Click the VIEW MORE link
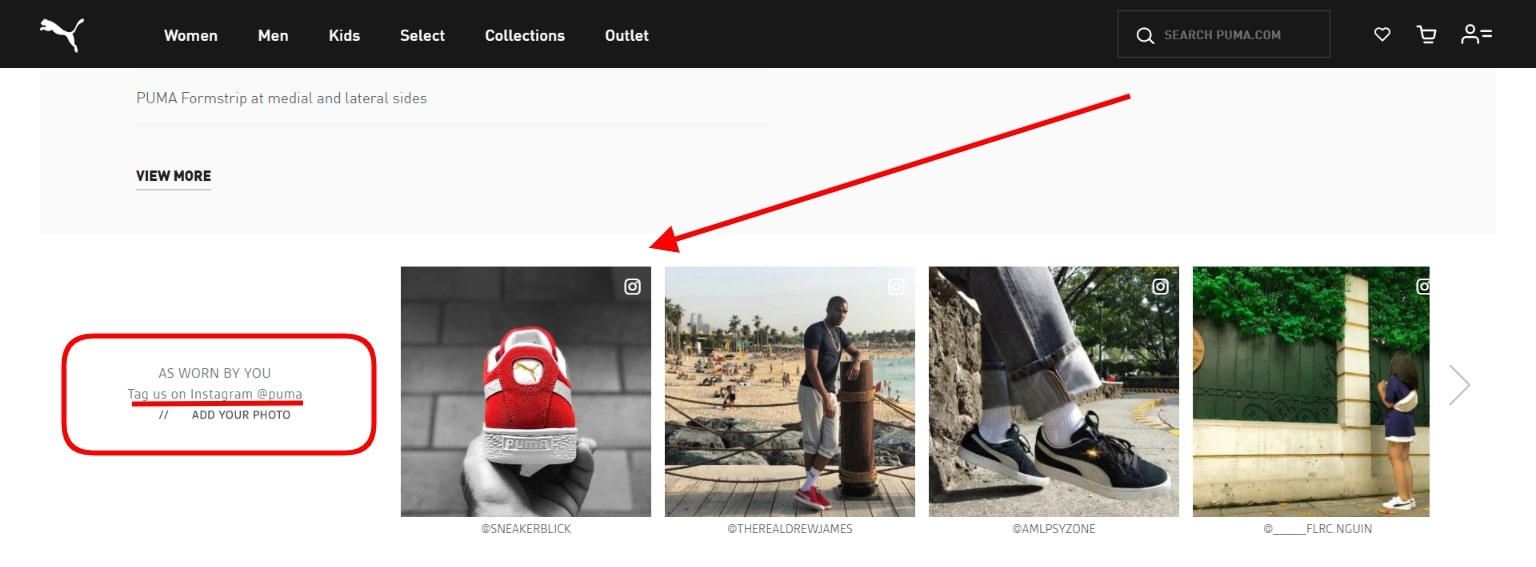Screen dimensions: 1536x567 click(x=174, y=176)
